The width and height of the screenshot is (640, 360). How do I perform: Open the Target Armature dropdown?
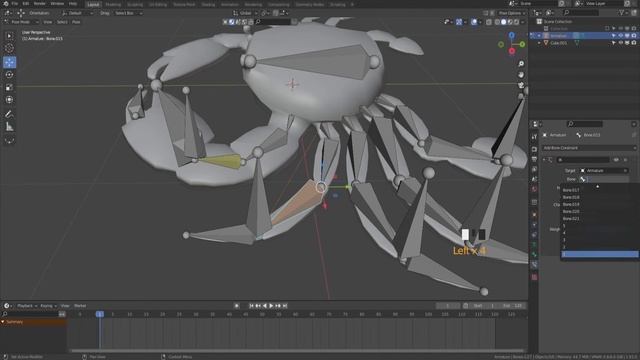tap(604, 171)
